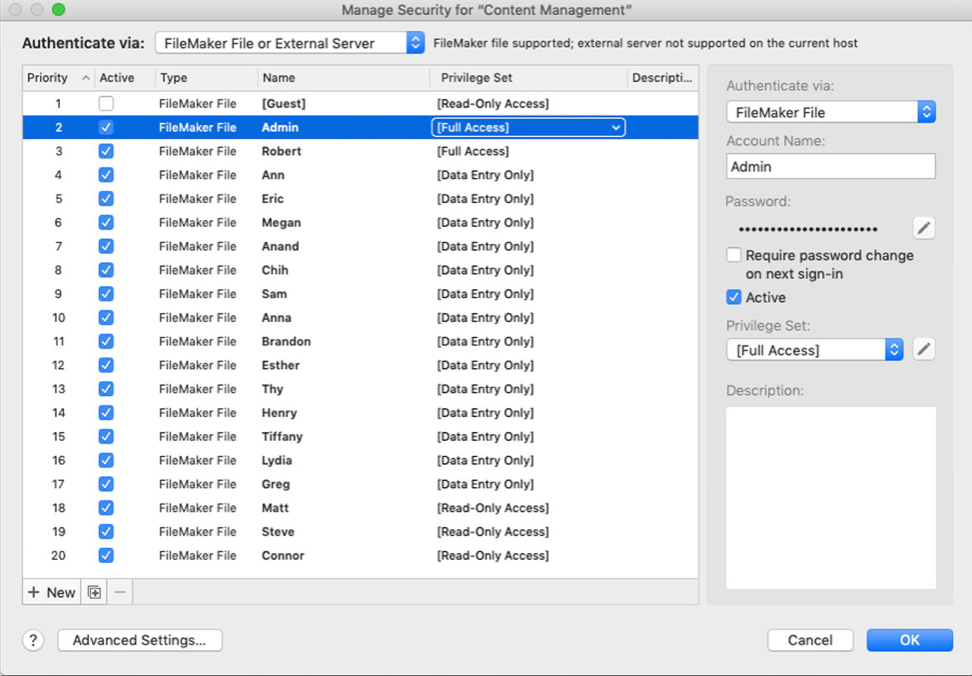The width and height of the screenshot is (972, 676).
Task: Open the top Authenticate via dropdown
Action: pos(289,43)
